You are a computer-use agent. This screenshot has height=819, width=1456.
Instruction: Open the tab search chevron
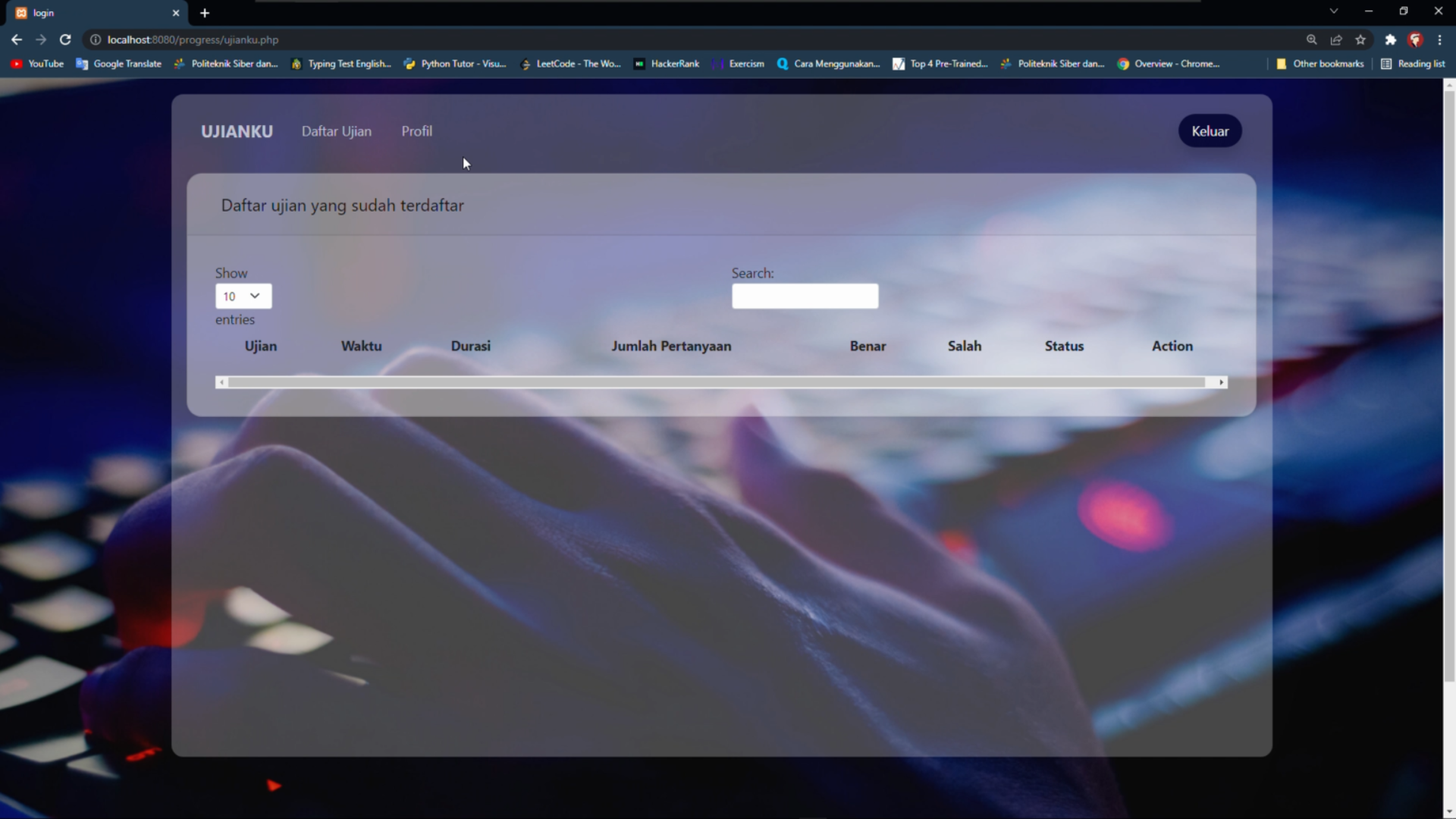coord(1333,11)
